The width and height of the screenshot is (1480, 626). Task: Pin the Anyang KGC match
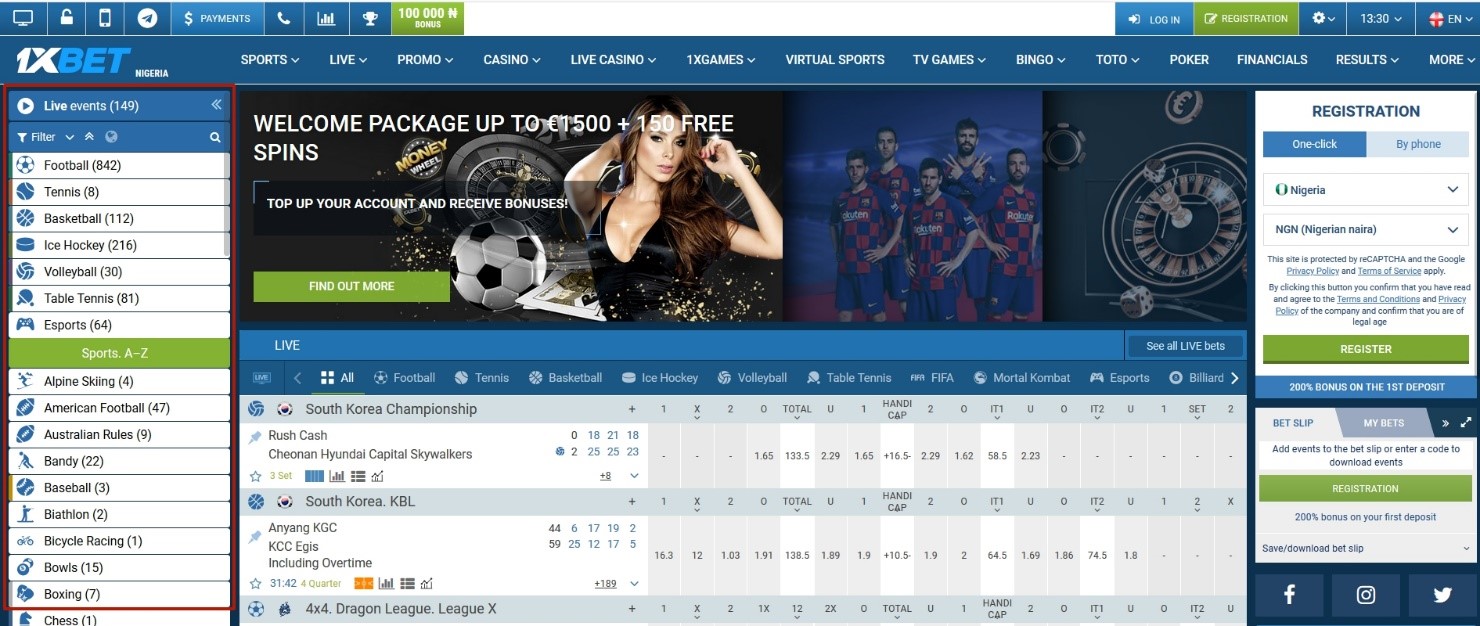[x=255, y=537]
